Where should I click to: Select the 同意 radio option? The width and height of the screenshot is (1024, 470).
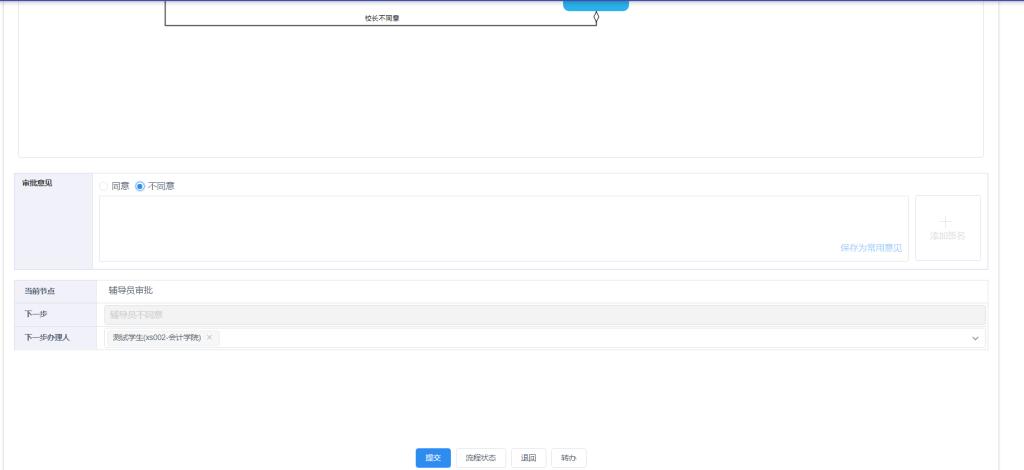104,186
